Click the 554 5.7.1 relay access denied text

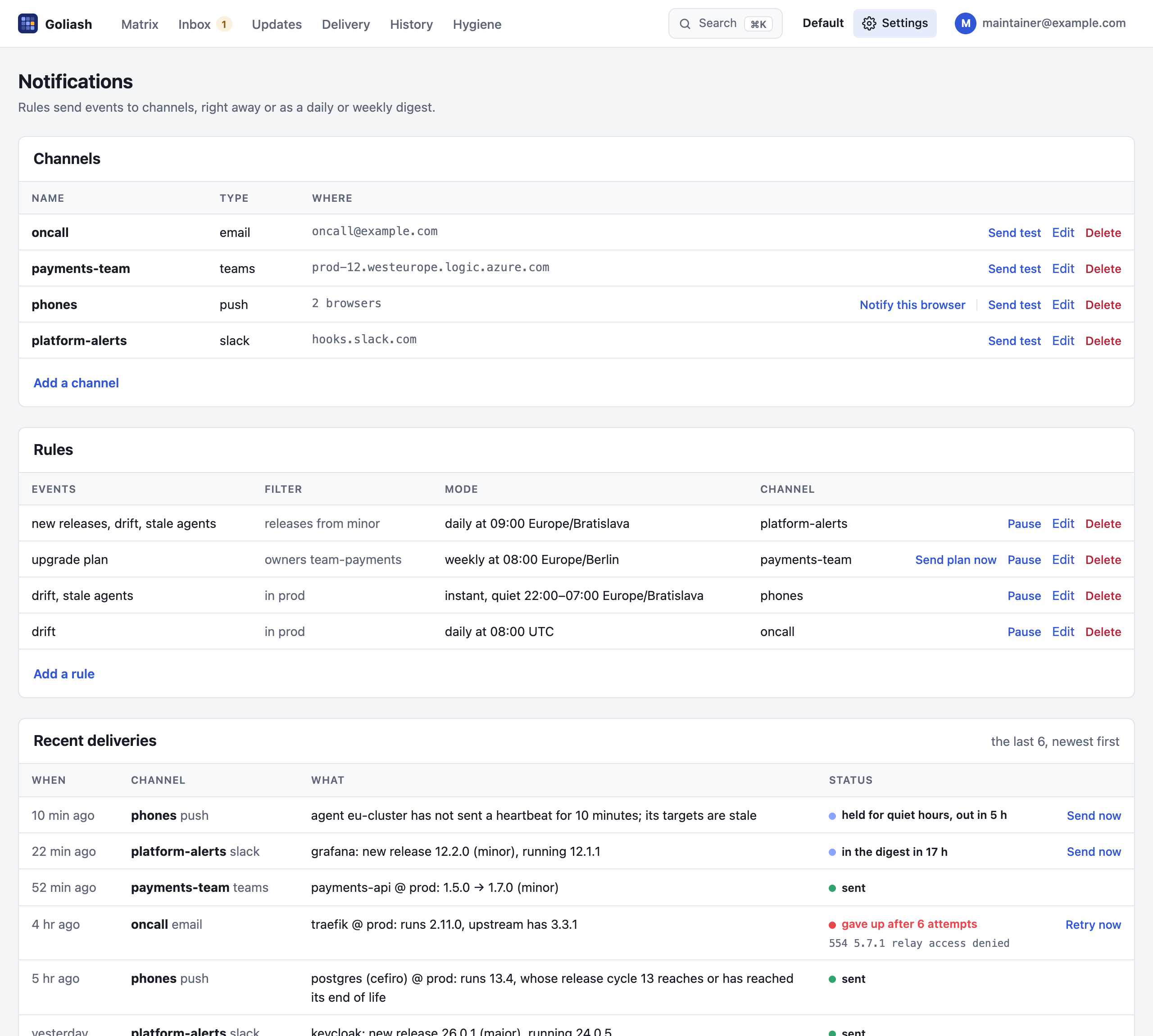pyautogui.click(x=919, y=943)
